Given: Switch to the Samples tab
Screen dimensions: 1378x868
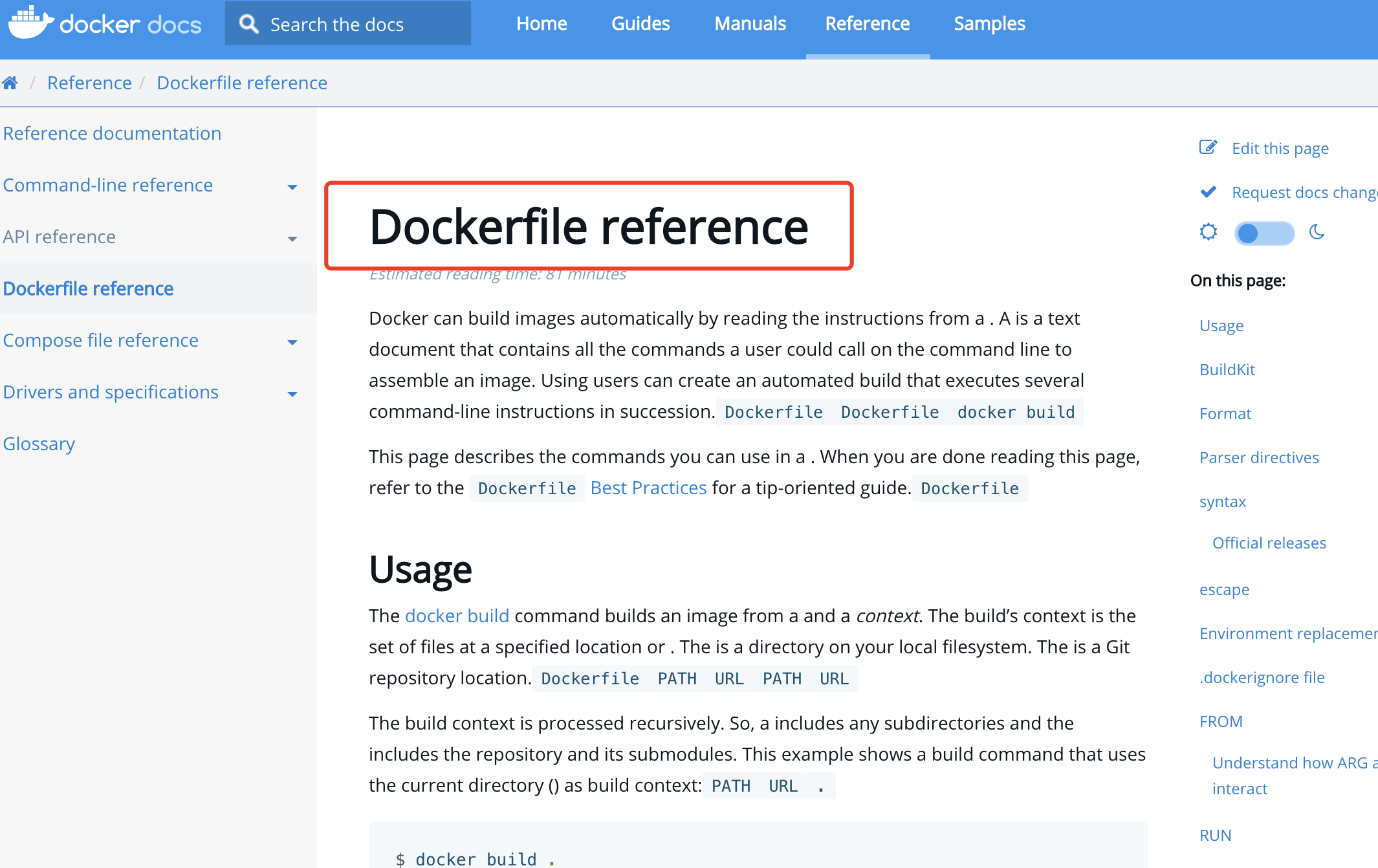Looking at the screenshot, I should tap(989, 24).
